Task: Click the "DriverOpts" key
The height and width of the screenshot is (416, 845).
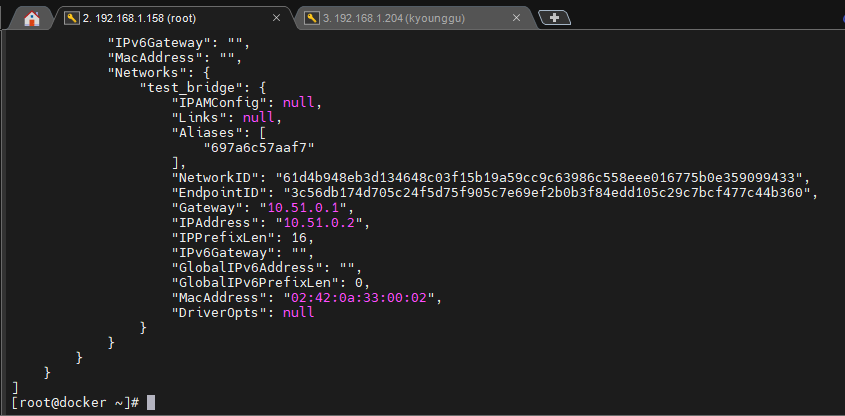Action: (x=220, y=313)
